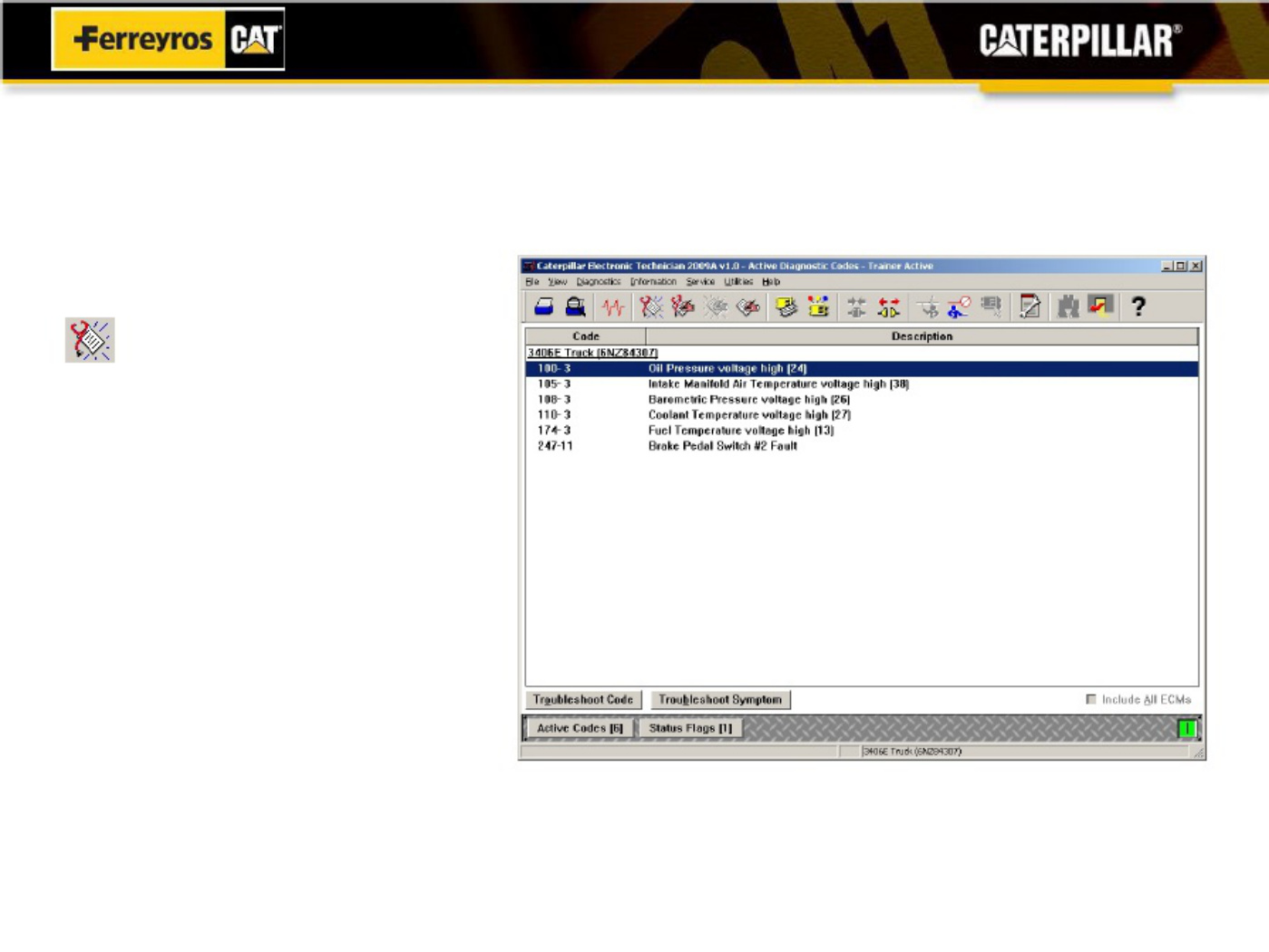Image resolution: width=1269 pixels, height=952 pixels.
Task: Click the Description column header
Action: [922, 336]
